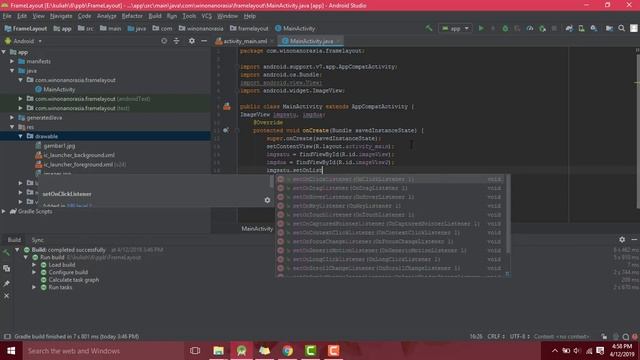
Task: Open the Refactor menu
Action: [132, 16]
